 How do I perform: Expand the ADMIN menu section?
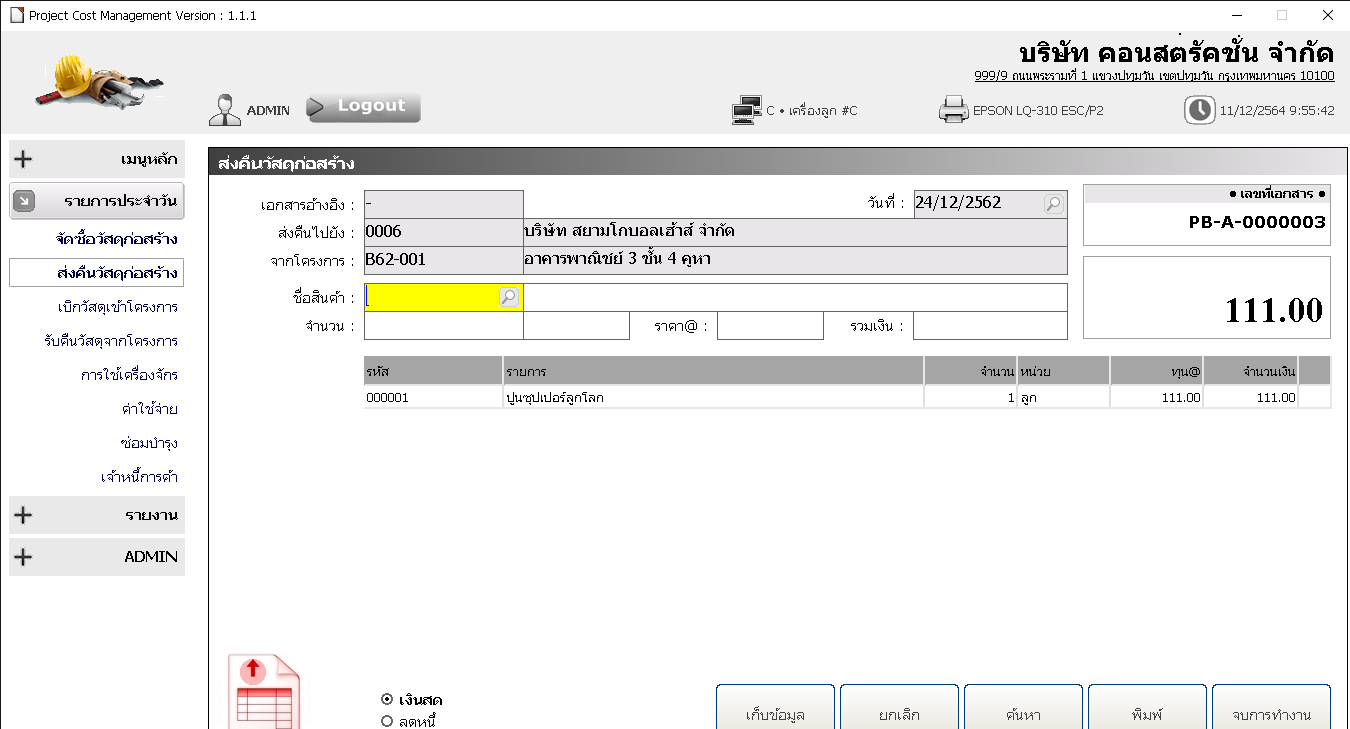coord(97,557)
